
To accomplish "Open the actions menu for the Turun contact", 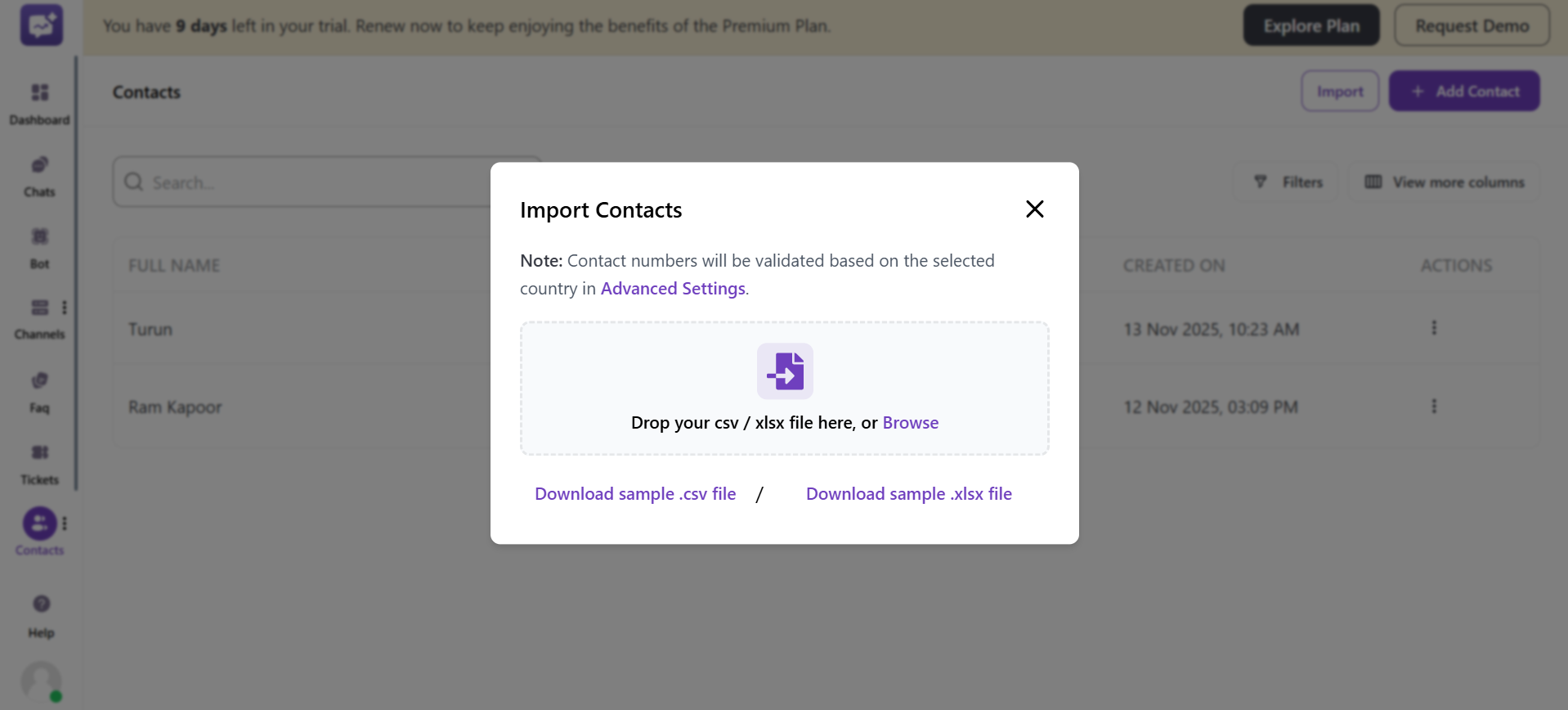I will pos(1434,328).
